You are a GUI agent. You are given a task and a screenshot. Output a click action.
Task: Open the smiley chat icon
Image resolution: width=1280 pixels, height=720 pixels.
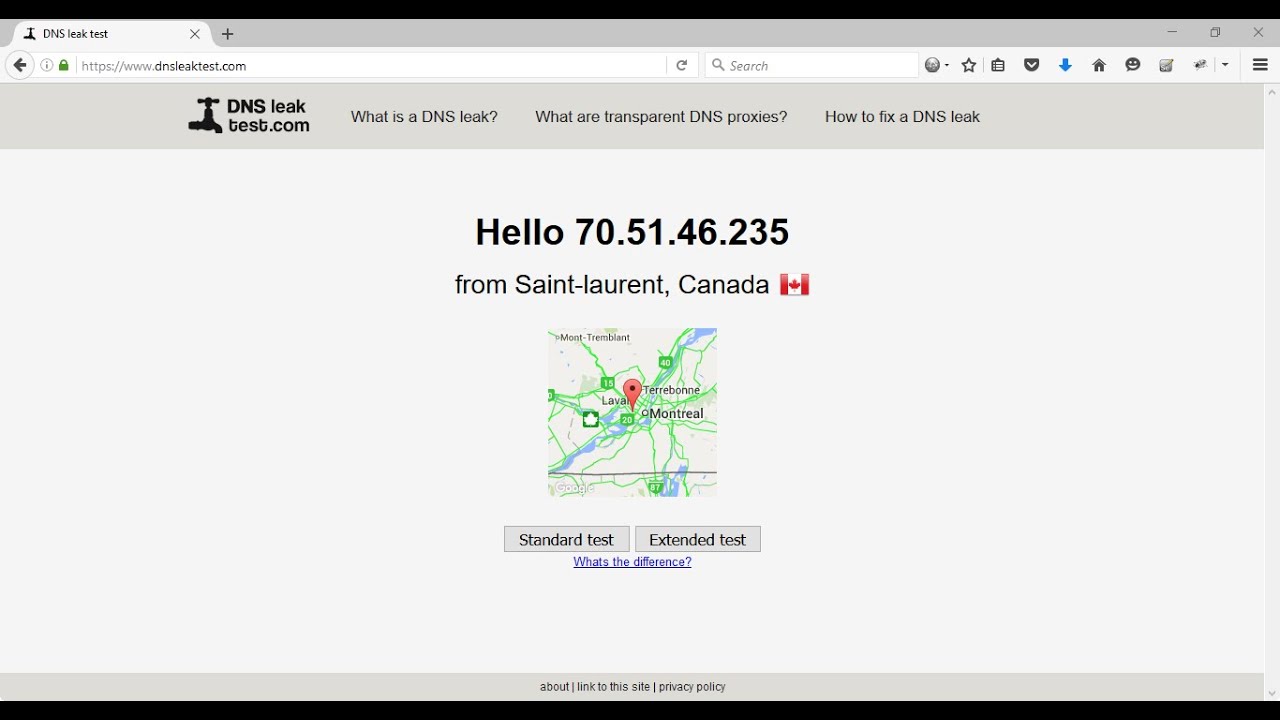1133,65
